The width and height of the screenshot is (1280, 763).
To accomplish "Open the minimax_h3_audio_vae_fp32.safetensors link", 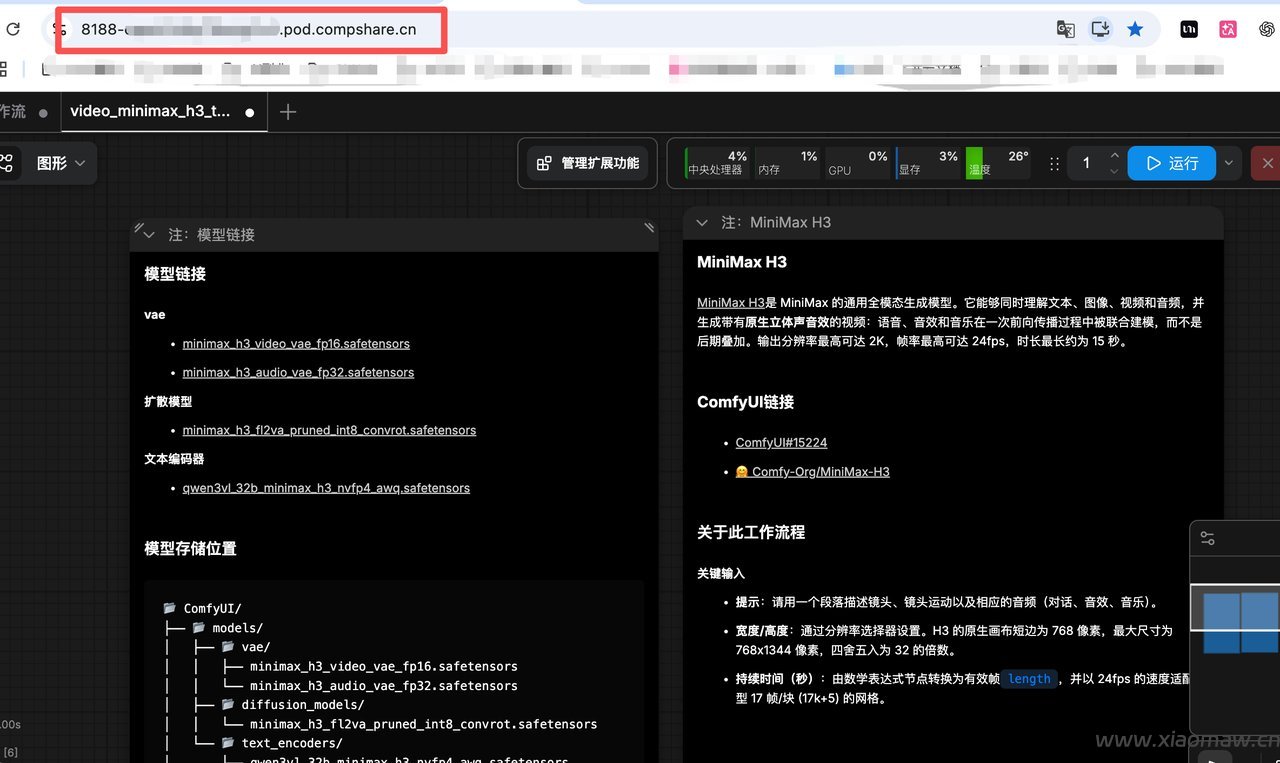I will coord(298,372).
